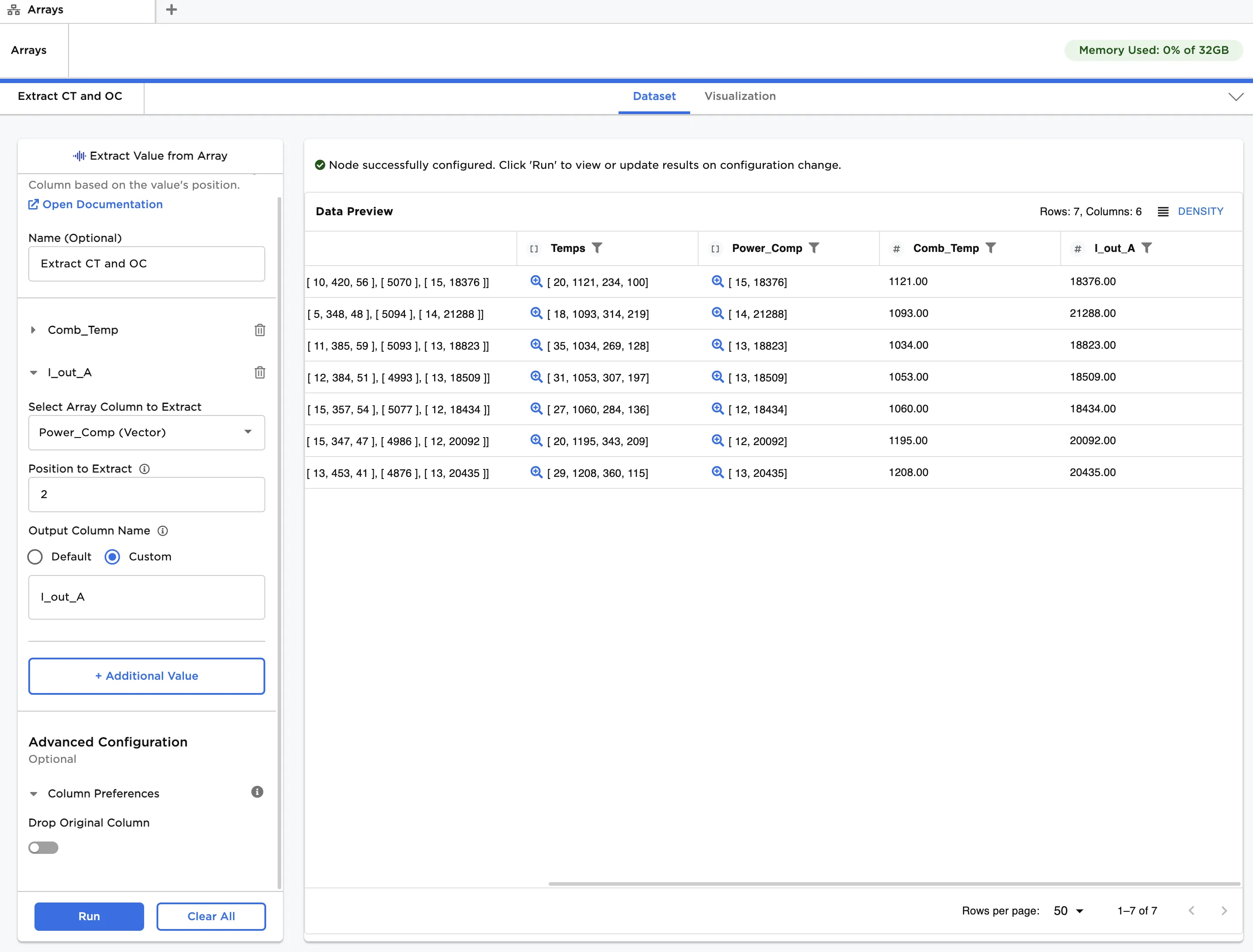Expand the Comb_Temp section
Screen dimensions: 1253x952
point(34,330)
